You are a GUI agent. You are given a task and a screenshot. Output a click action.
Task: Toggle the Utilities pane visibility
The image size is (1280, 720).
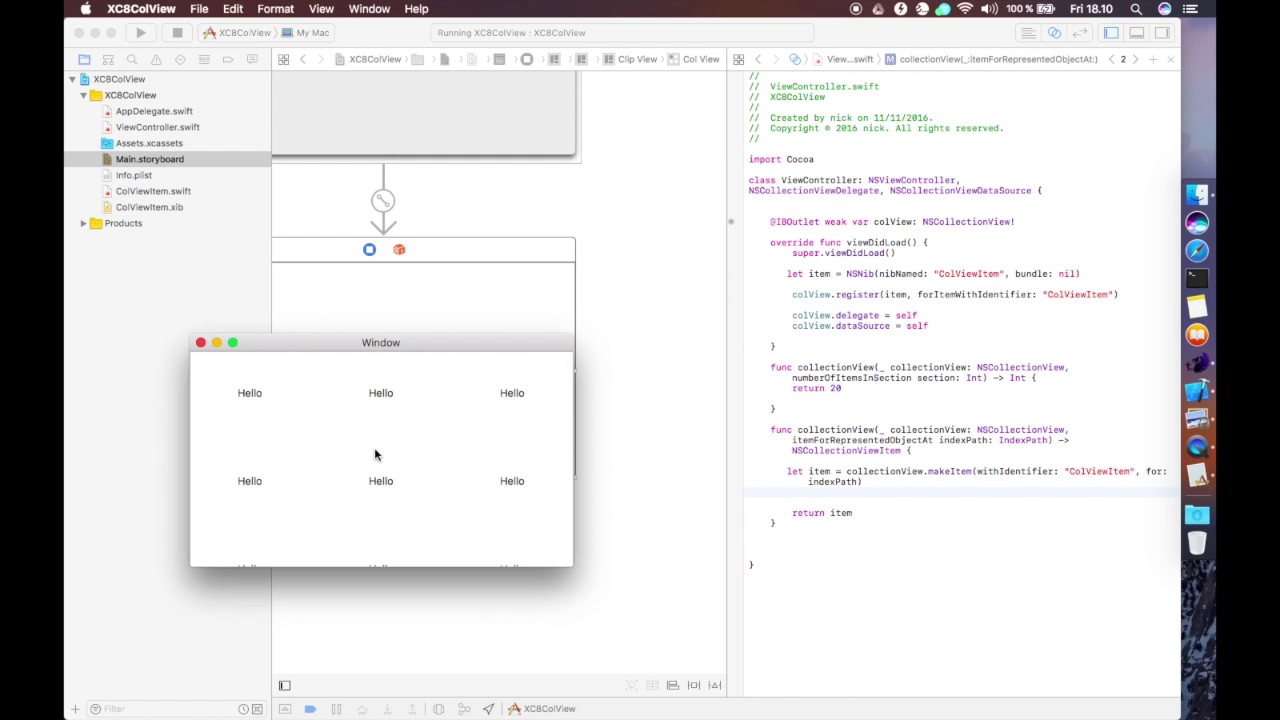pos(1162,33)
